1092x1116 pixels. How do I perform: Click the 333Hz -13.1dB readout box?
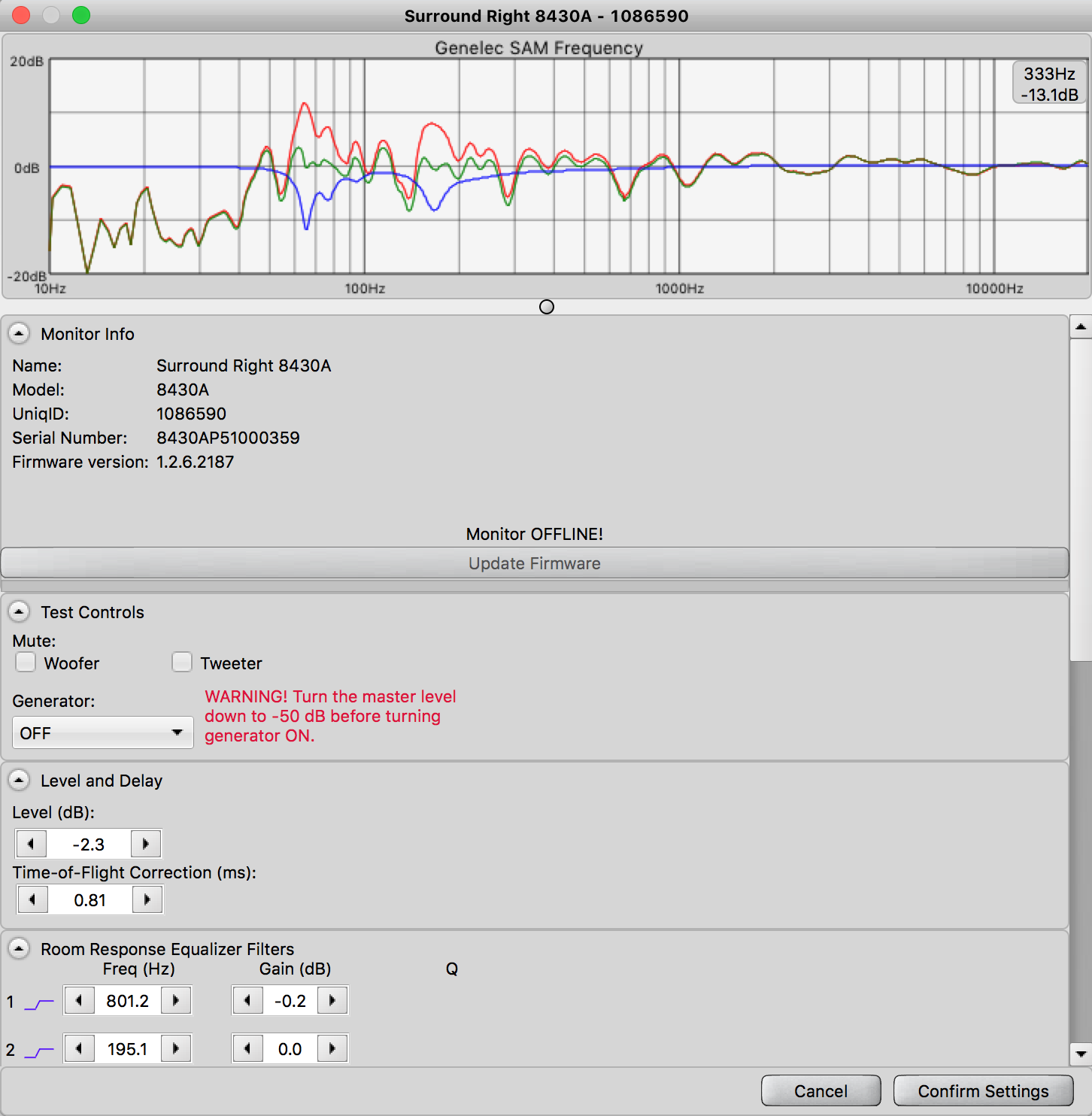pyautogui.click(x=1050, y=83)
